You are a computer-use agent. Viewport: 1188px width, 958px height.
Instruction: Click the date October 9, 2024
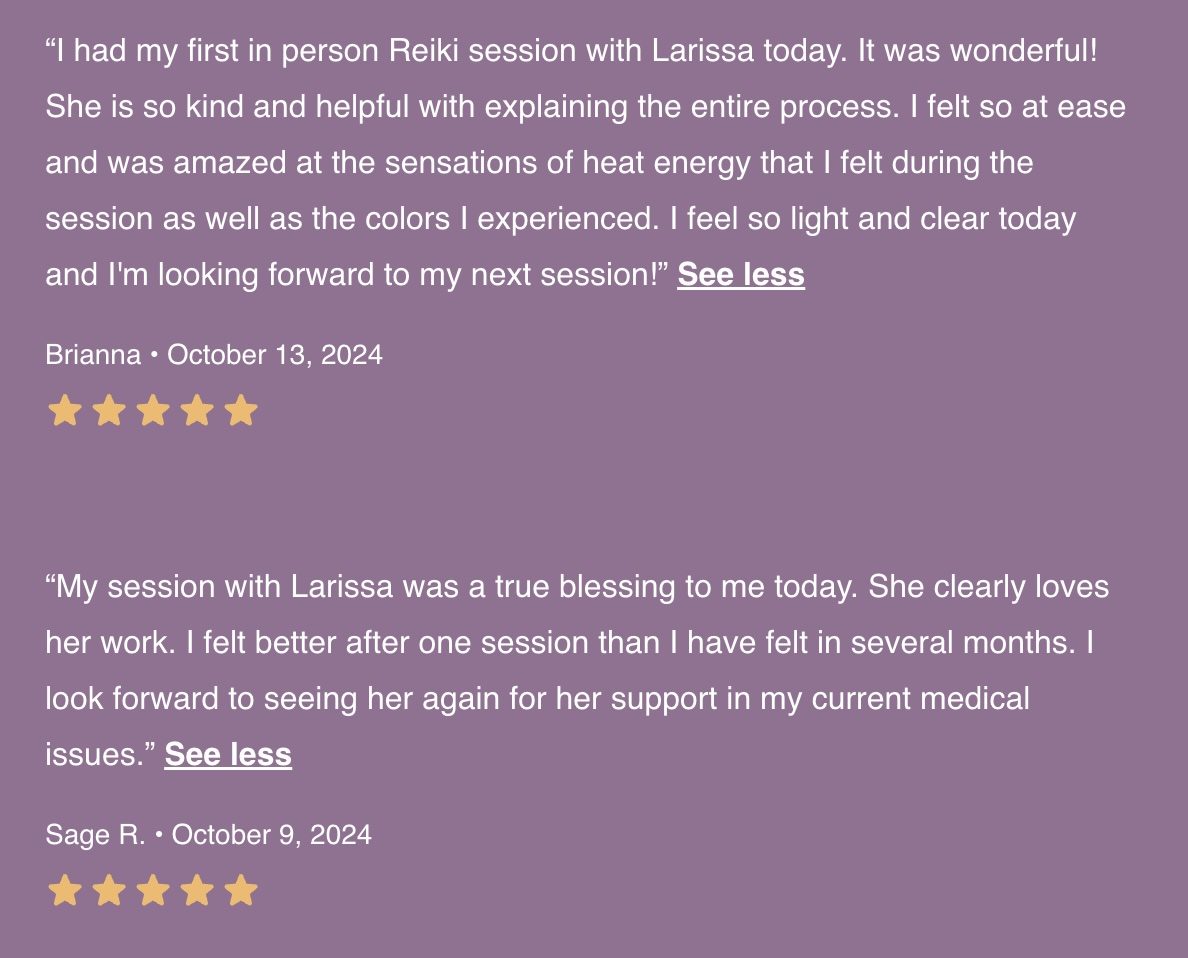pos(271,834)
